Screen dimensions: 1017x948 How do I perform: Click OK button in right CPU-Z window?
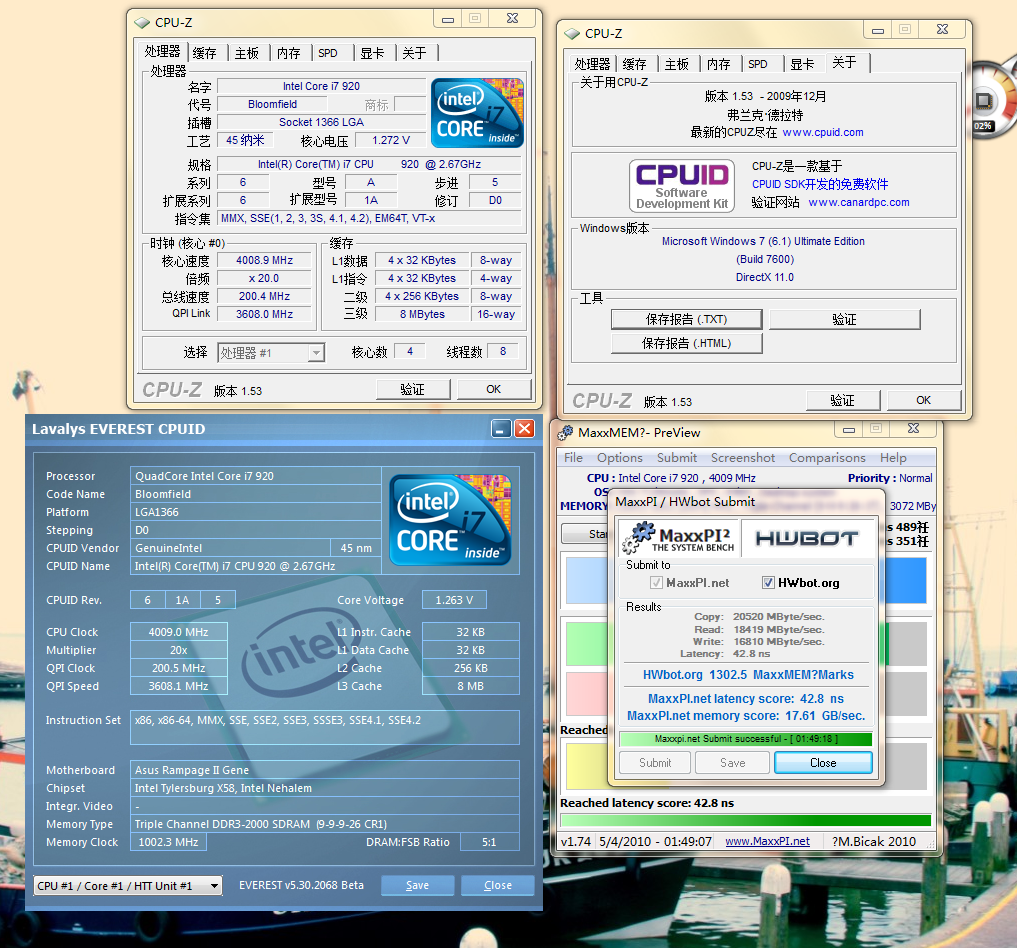tap(924, 400)
